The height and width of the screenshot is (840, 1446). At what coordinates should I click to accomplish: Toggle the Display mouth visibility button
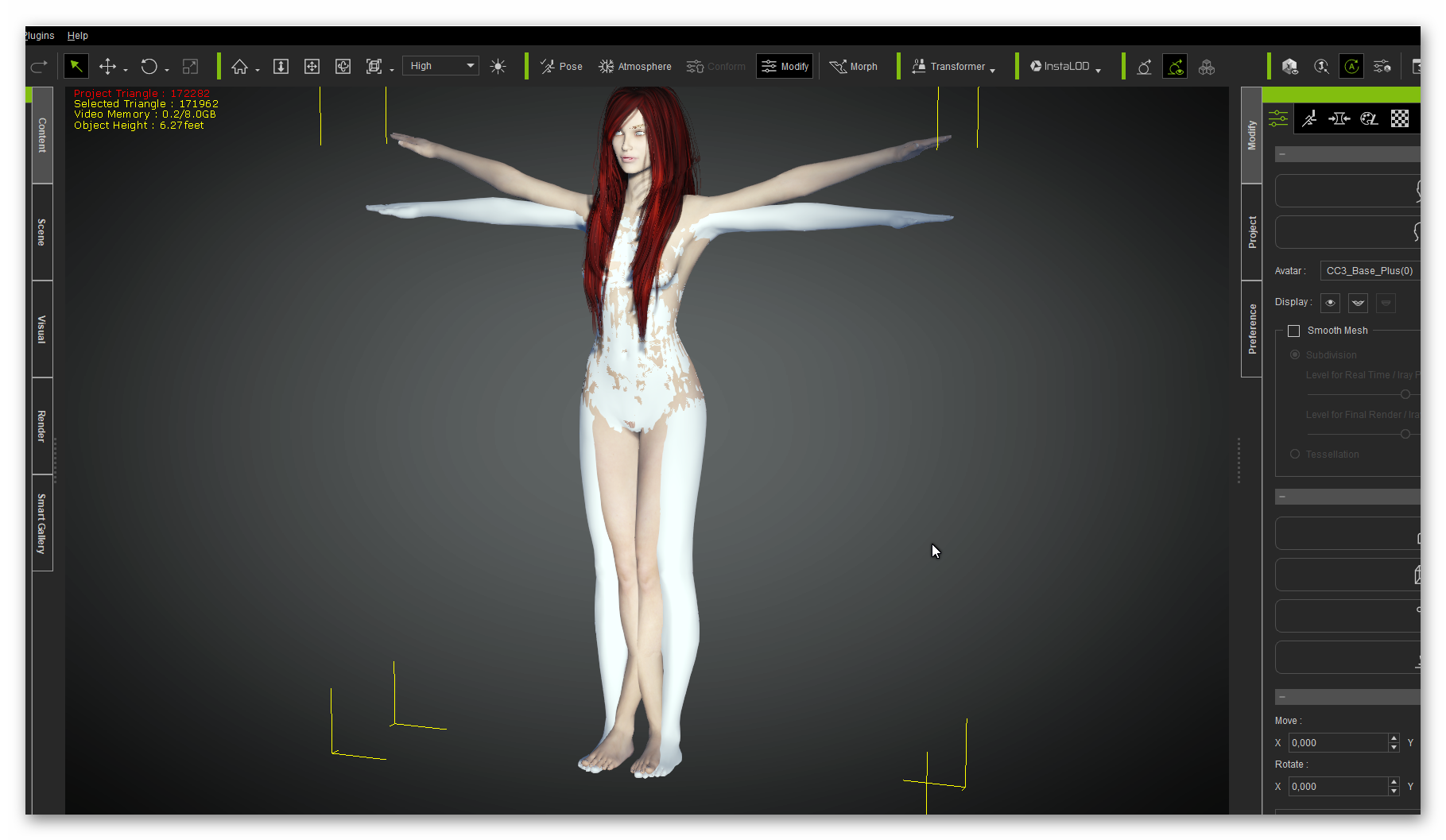pos(1358,303)
